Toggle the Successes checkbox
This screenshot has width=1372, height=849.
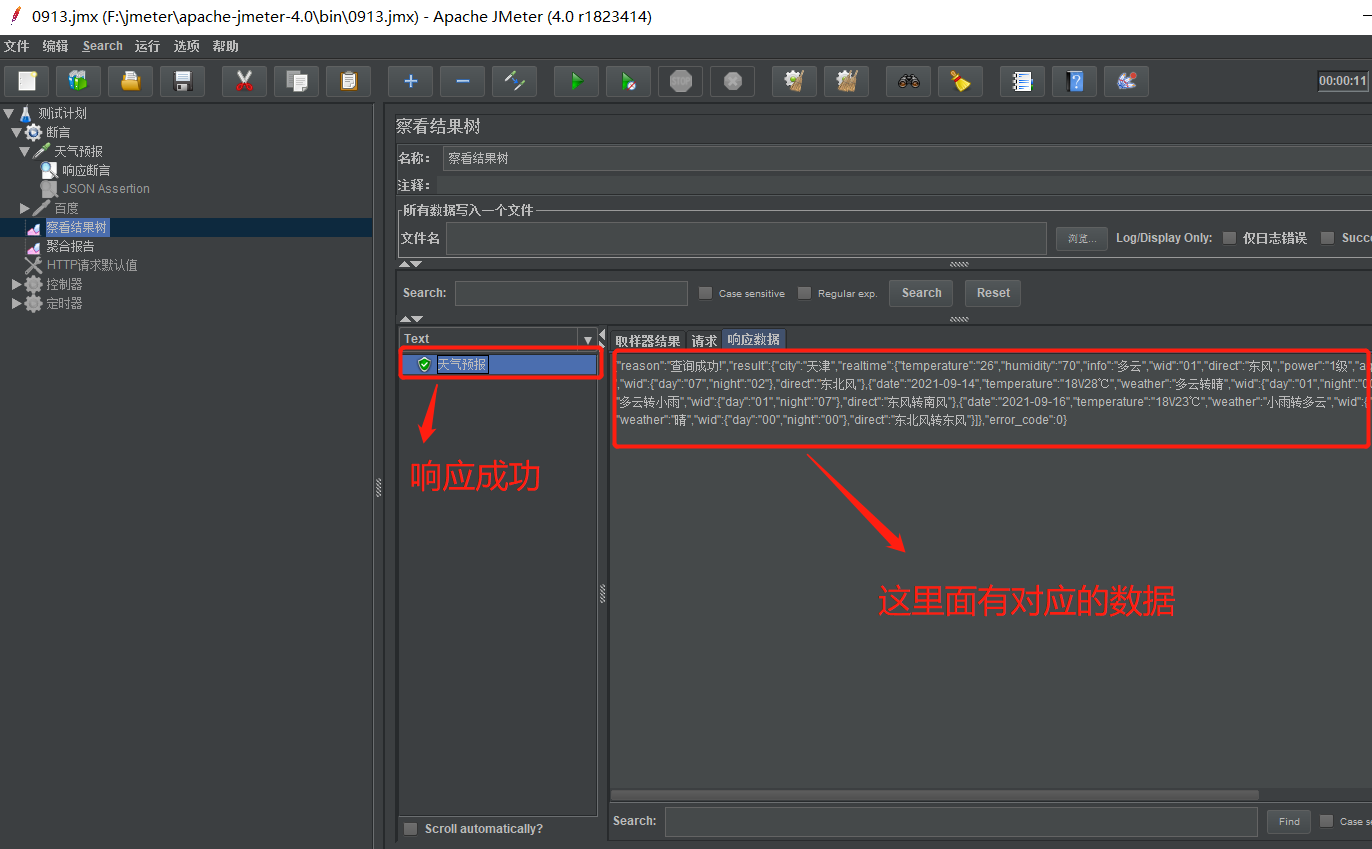coord(1328,238)
